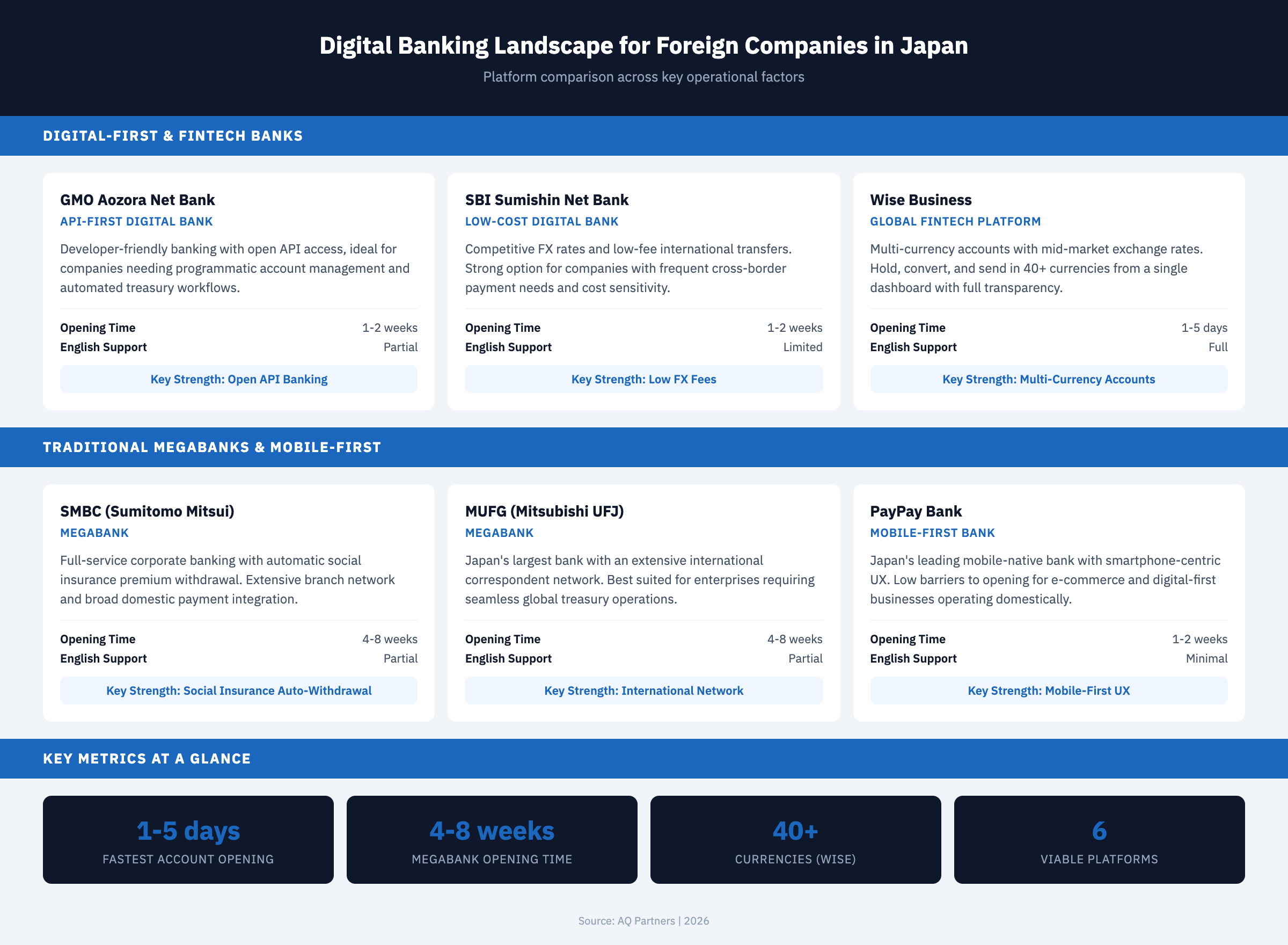The height and width of the screenshot is (945, 1288).
Task: Click Wise Business English Support value Full
Action: pos(1218,347)
